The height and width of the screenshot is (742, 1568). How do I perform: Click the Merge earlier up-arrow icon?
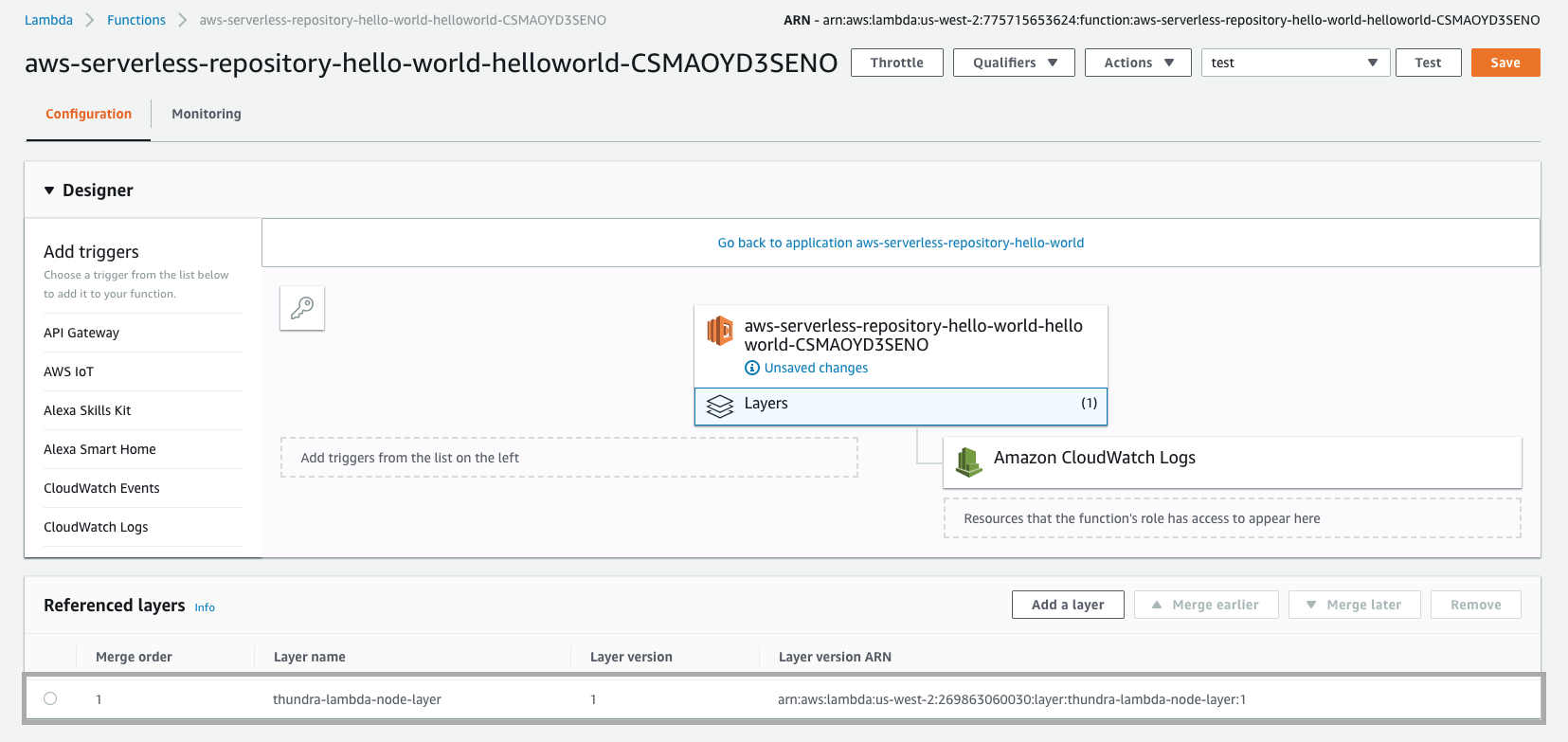click(x=1157, y=605)
